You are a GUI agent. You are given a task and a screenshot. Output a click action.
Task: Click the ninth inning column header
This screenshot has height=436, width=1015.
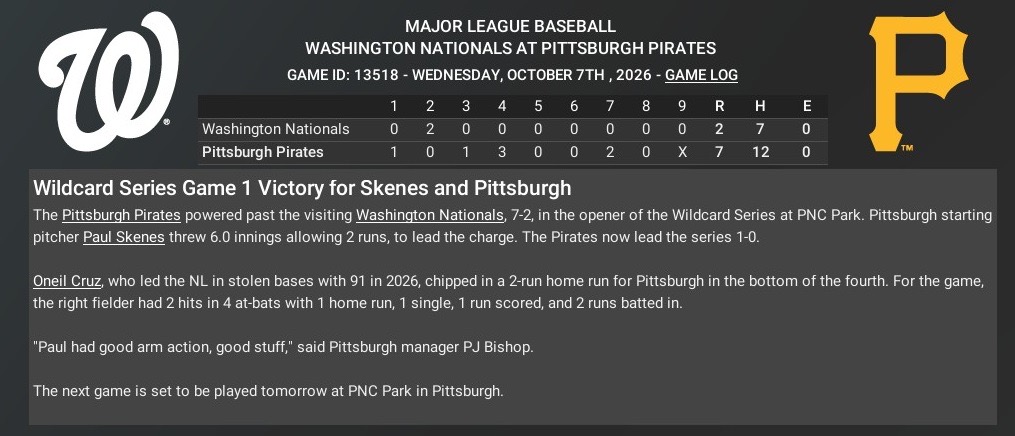tap(682, 106)
